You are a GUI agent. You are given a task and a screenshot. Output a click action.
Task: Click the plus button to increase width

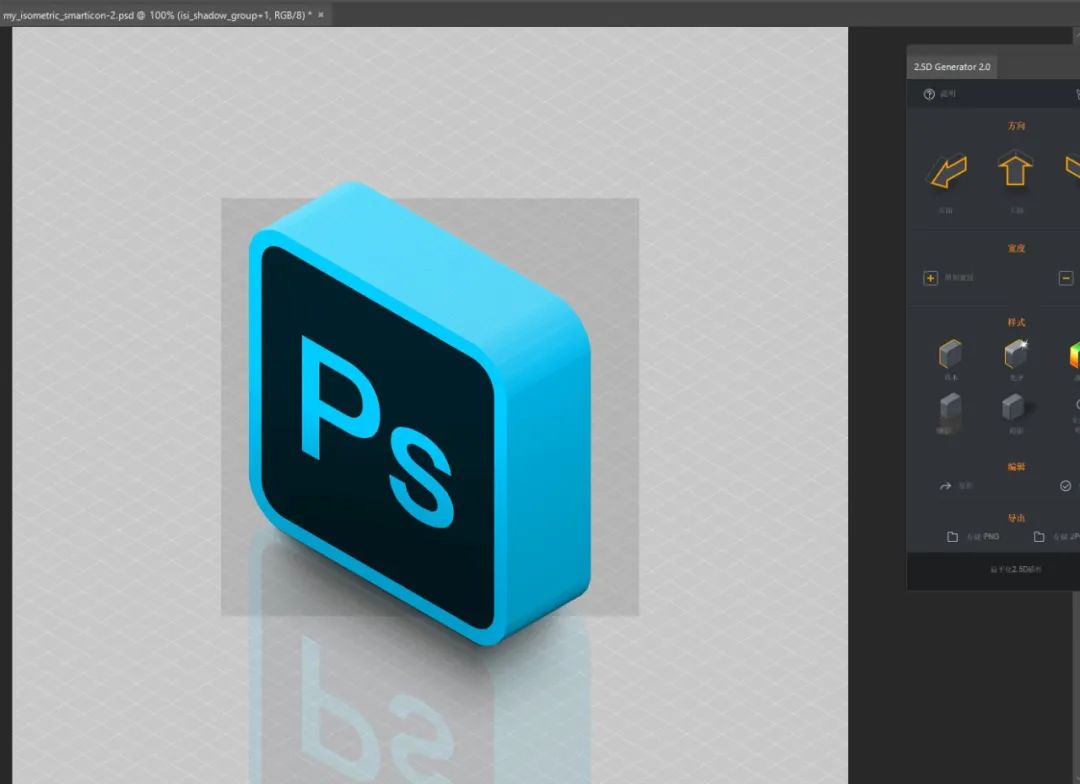(931, 278)
